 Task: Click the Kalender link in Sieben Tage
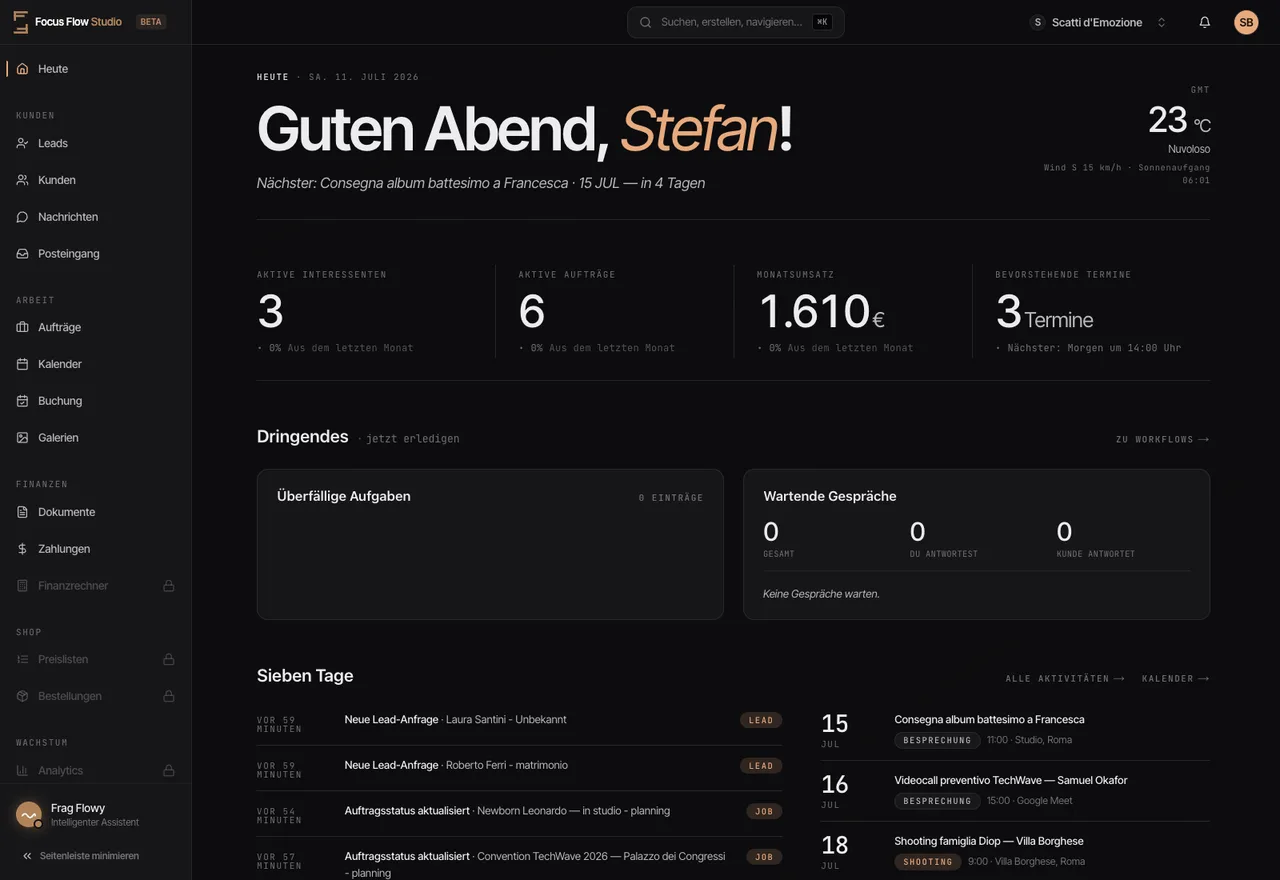pos(1175,679)
